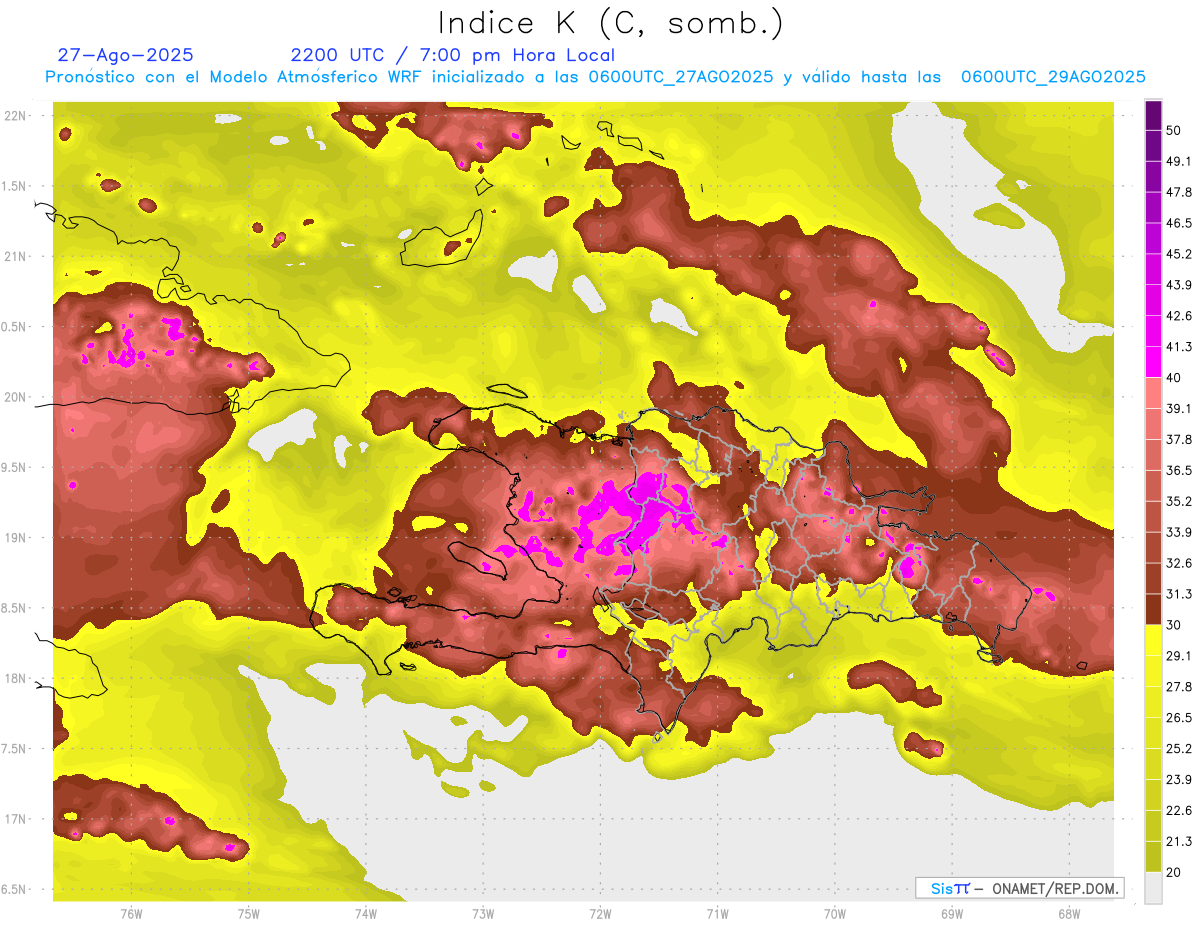Click the WRF model forecast description line
Screen dimensions: 1200x927
point(595,77)
